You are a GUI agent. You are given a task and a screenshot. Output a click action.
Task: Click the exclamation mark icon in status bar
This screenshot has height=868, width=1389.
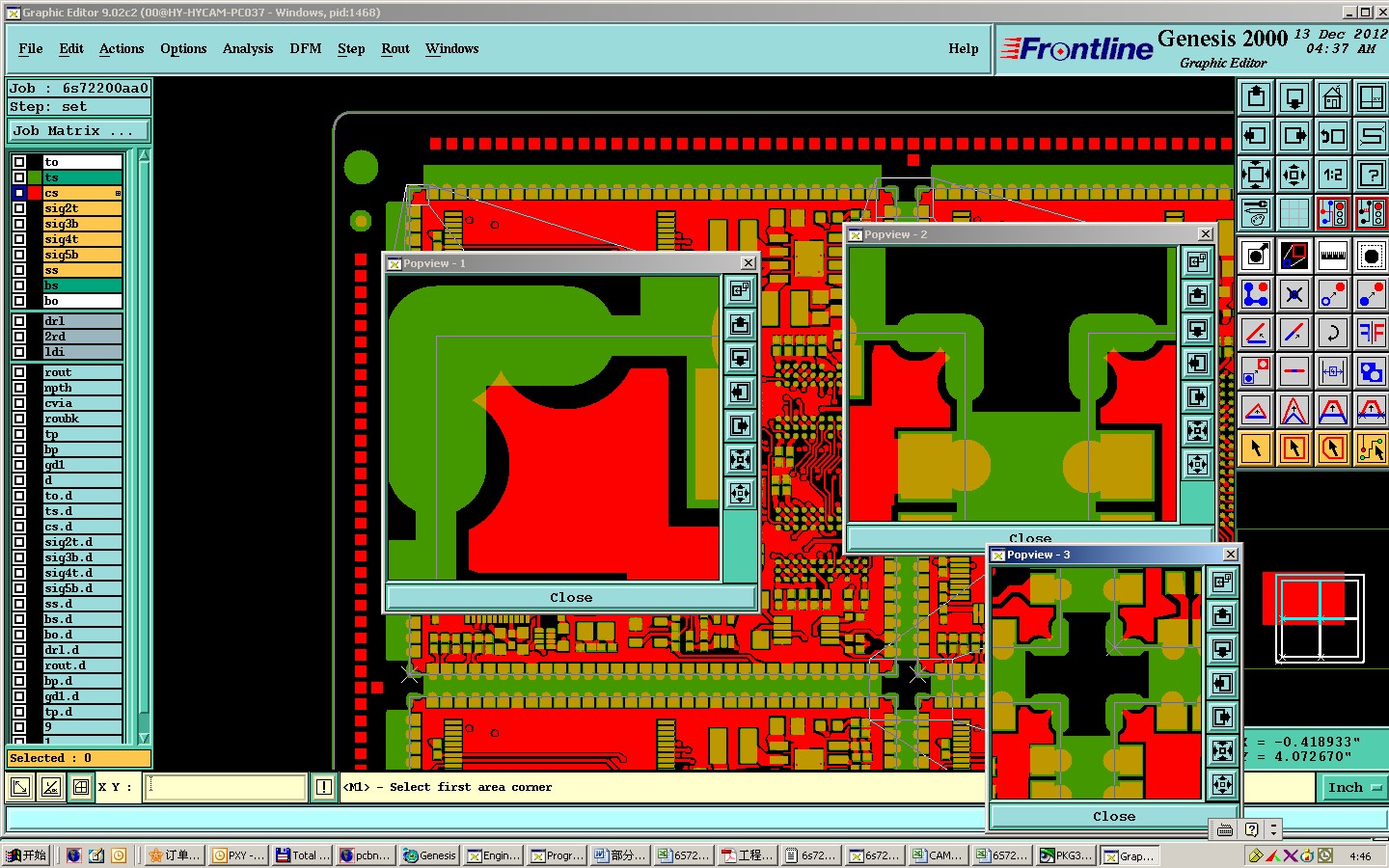(324, 787)
